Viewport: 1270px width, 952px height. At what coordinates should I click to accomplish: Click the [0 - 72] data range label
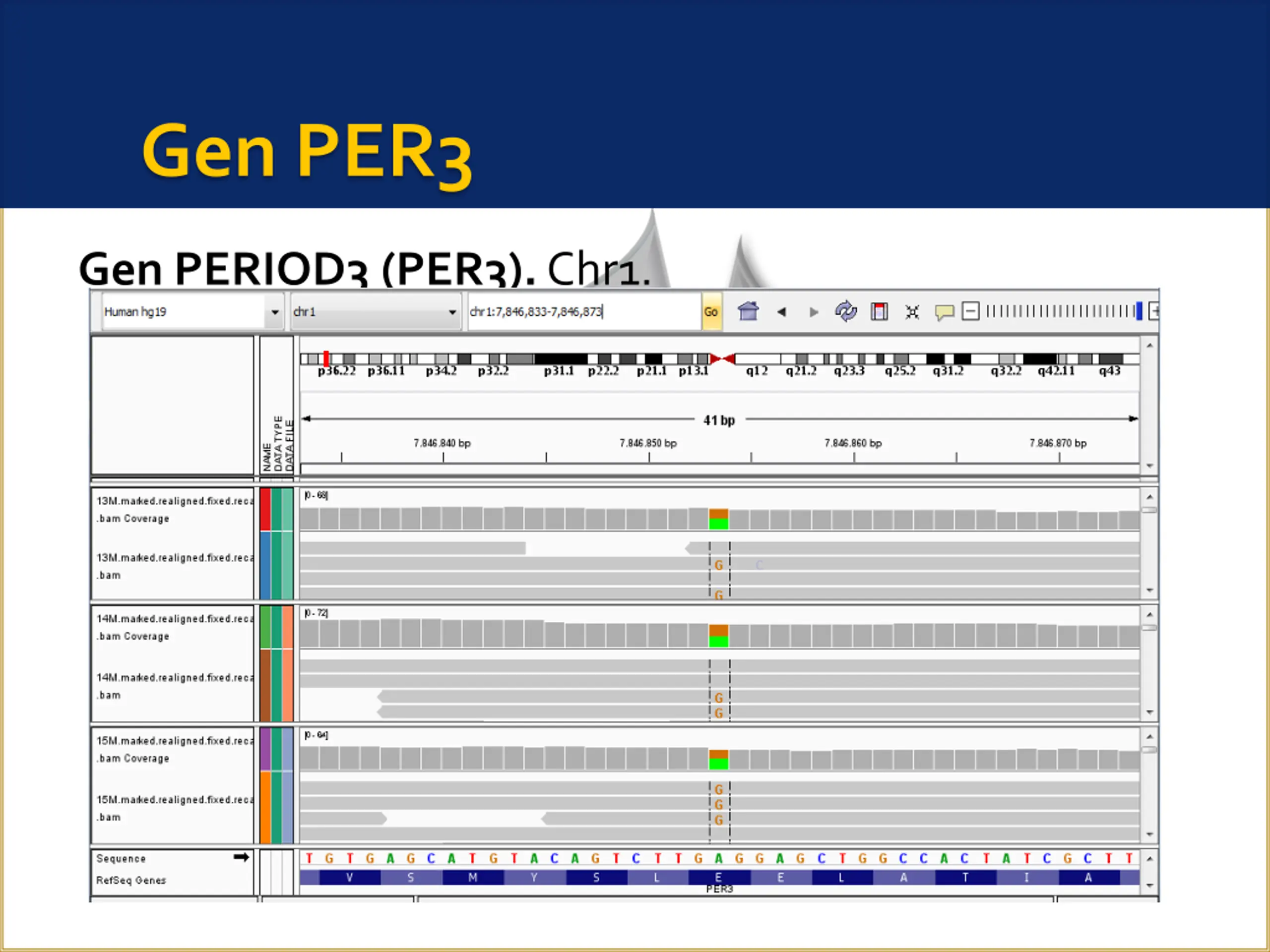coord(316,613)
